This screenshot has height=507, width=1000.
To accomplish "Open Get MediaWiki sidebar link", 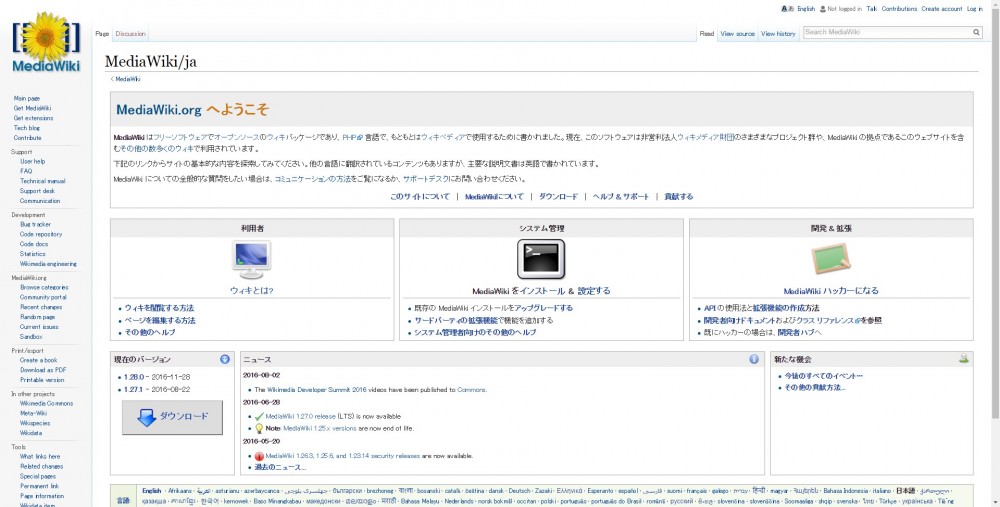I will click(32, 108).
